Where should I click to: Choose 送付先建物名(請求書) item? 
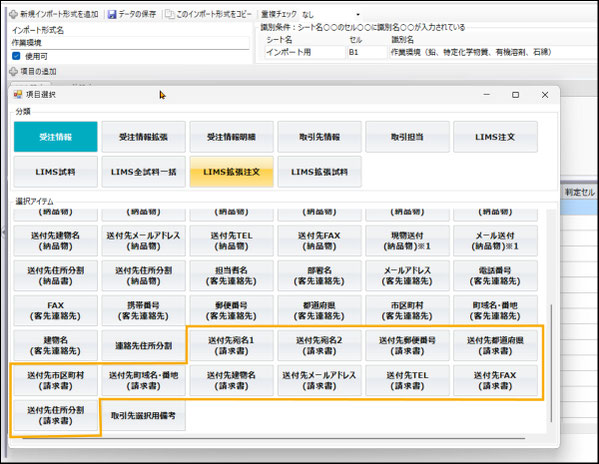pos(232,380)
